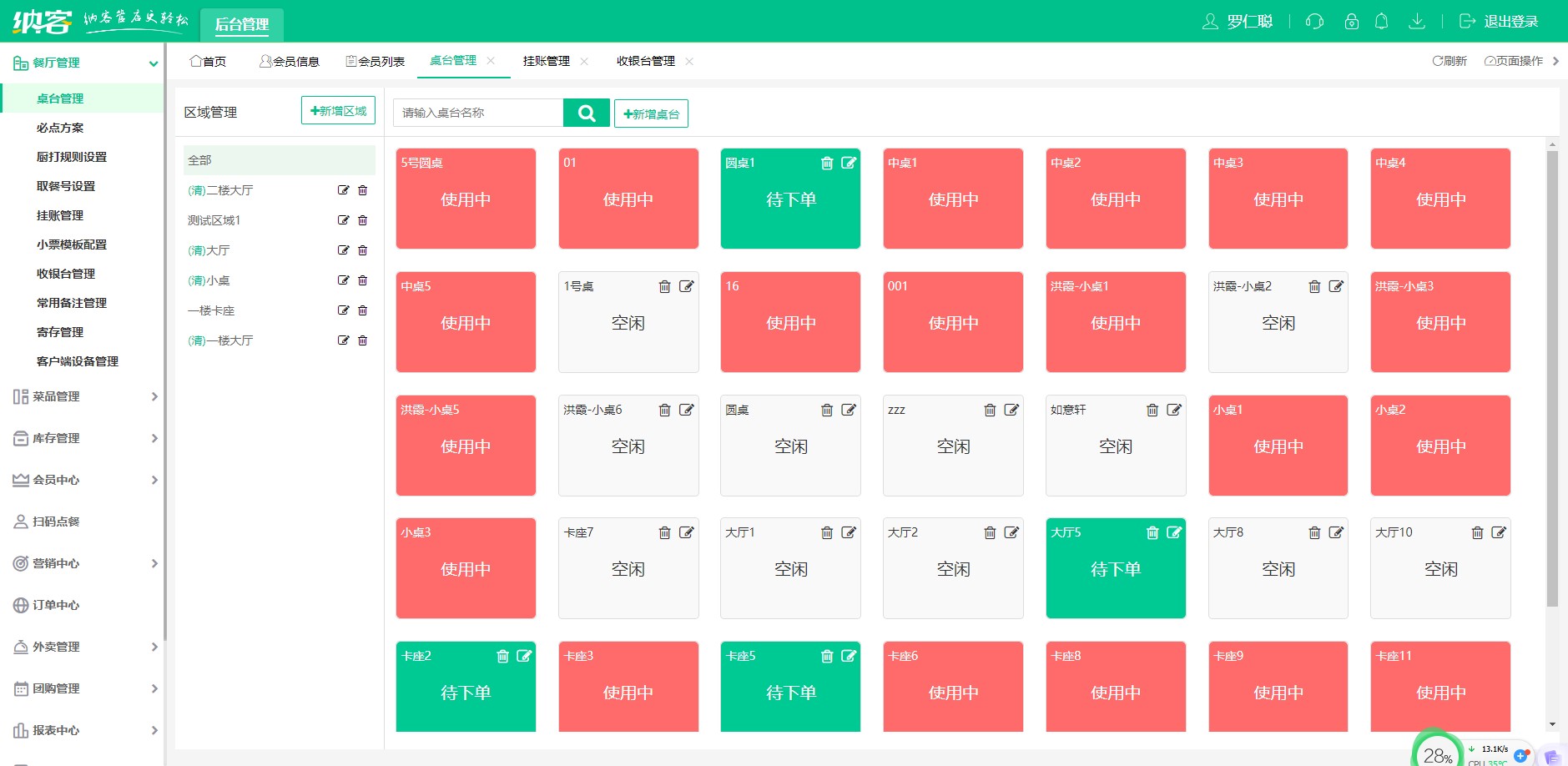
Task: Click the lock screen icon
Action: (x=1351, y=22)
